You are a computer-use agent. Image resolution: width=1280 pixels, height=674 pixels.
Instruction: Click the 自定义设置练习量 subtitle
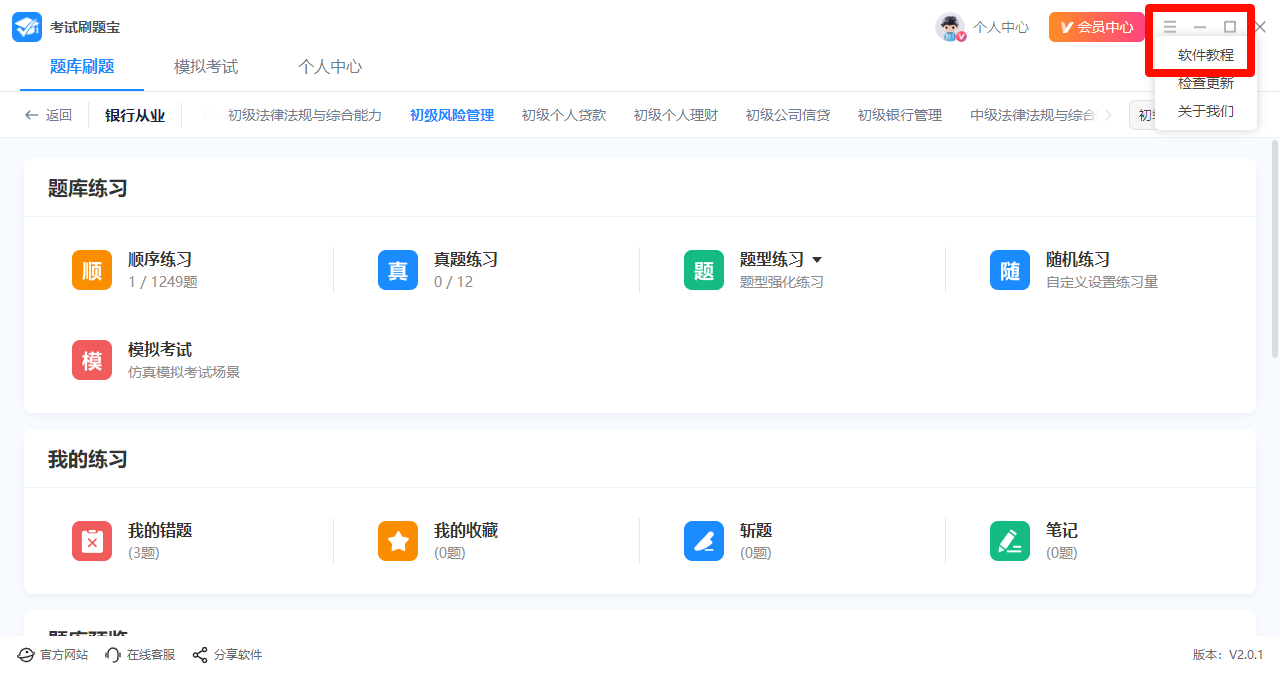point(1102,282)
